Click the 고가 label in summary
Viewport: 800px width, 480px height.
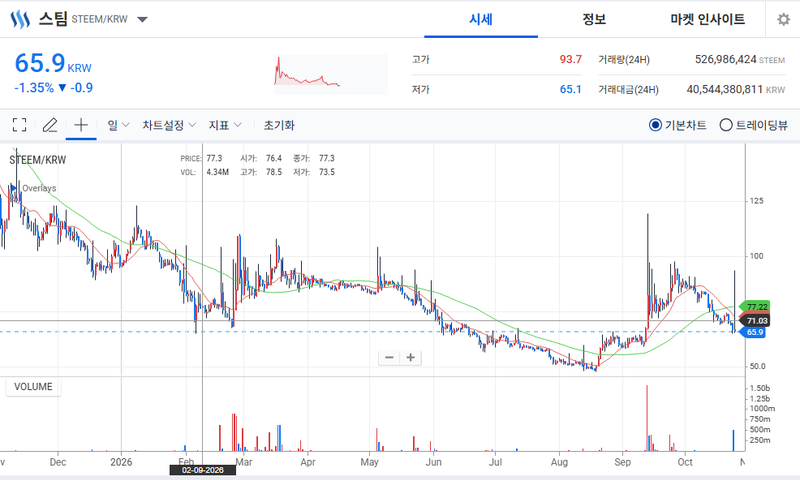(421, 59)
